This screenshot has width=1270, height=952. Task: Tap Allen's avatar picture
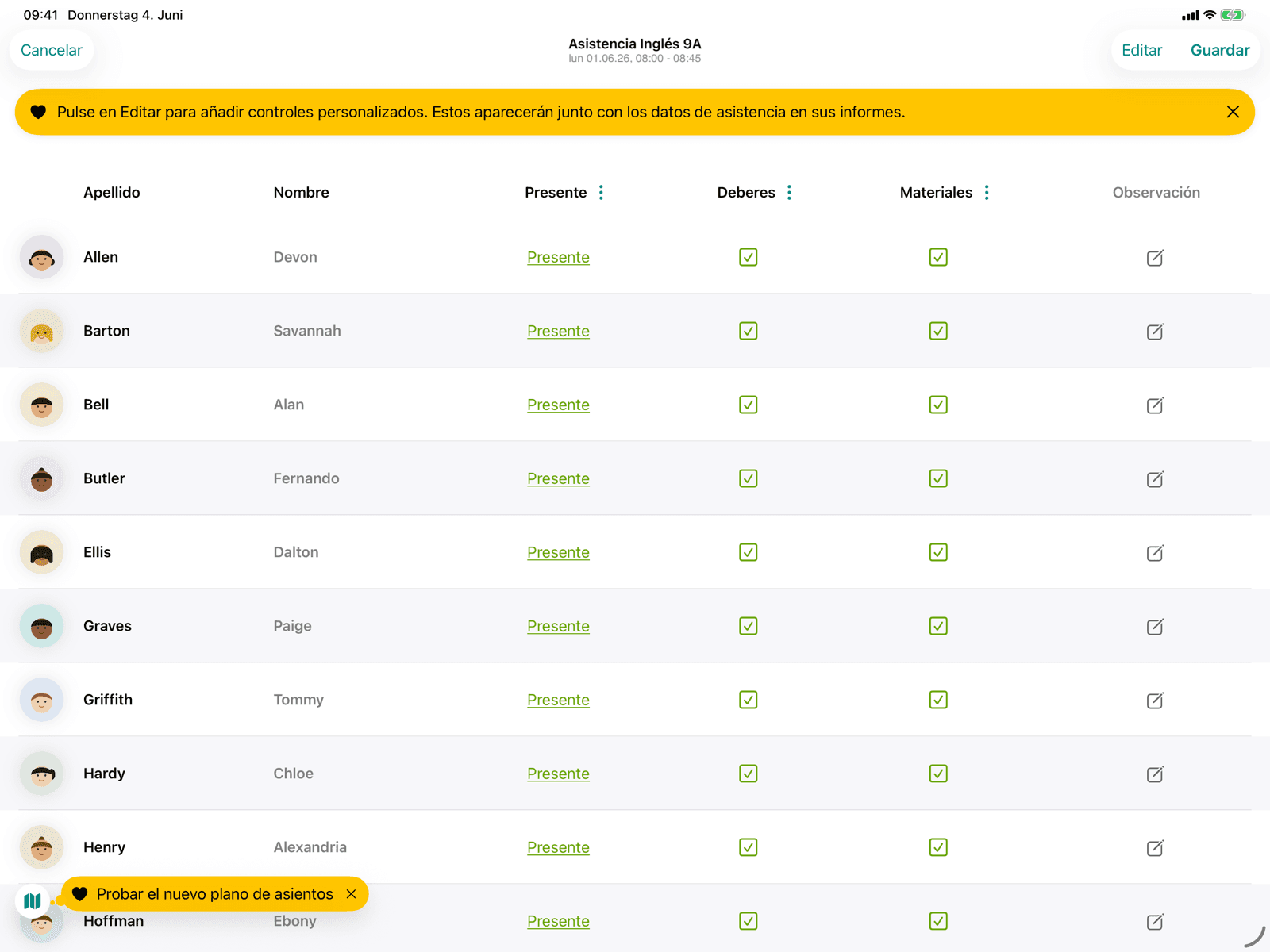[41, 257]
